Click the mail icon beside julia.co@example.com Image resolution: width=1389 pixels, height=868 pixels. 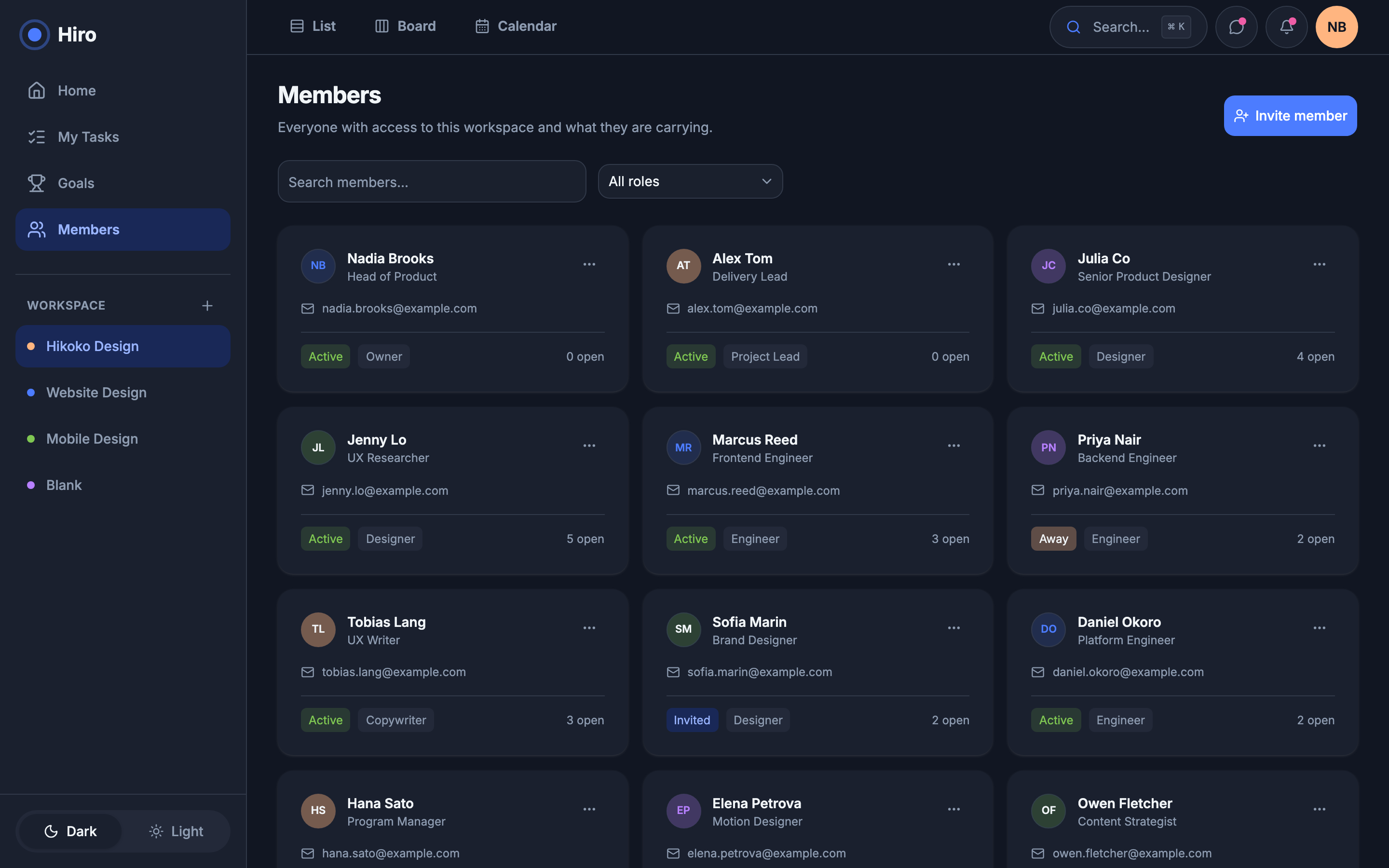click(1038, 309)
